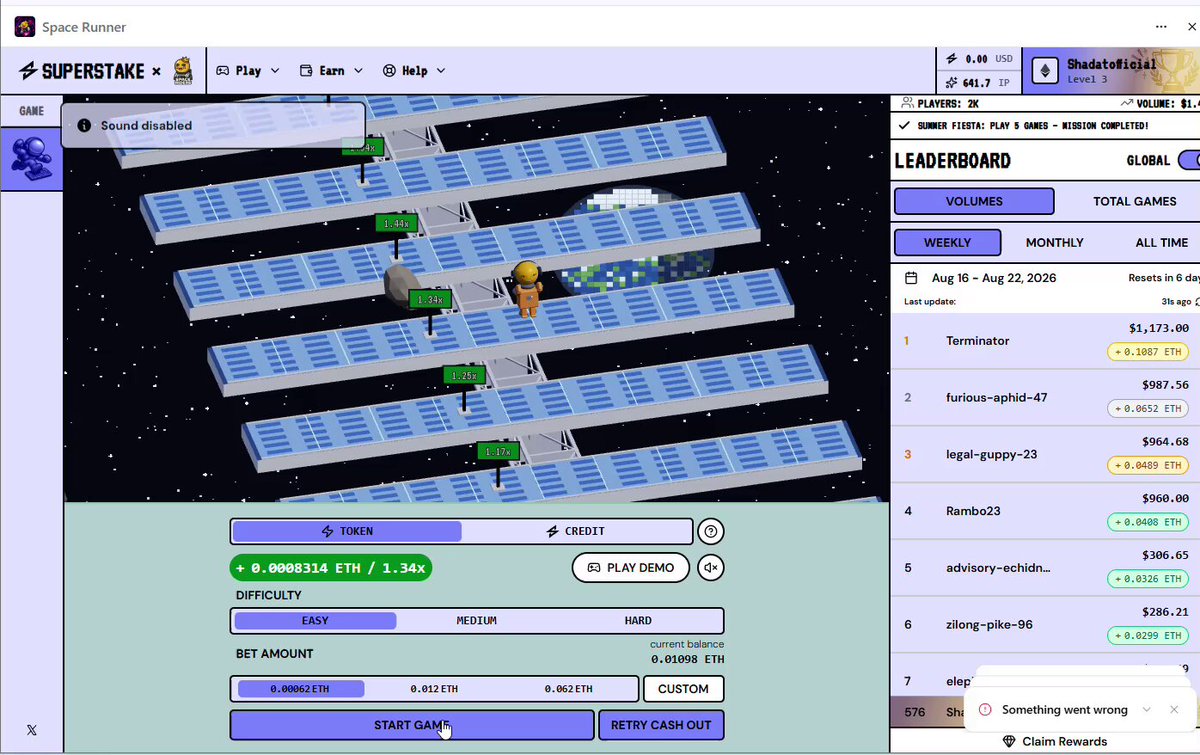Expand the Play dropdown menu
The image size is (1200, 755).
click(249, 71)
